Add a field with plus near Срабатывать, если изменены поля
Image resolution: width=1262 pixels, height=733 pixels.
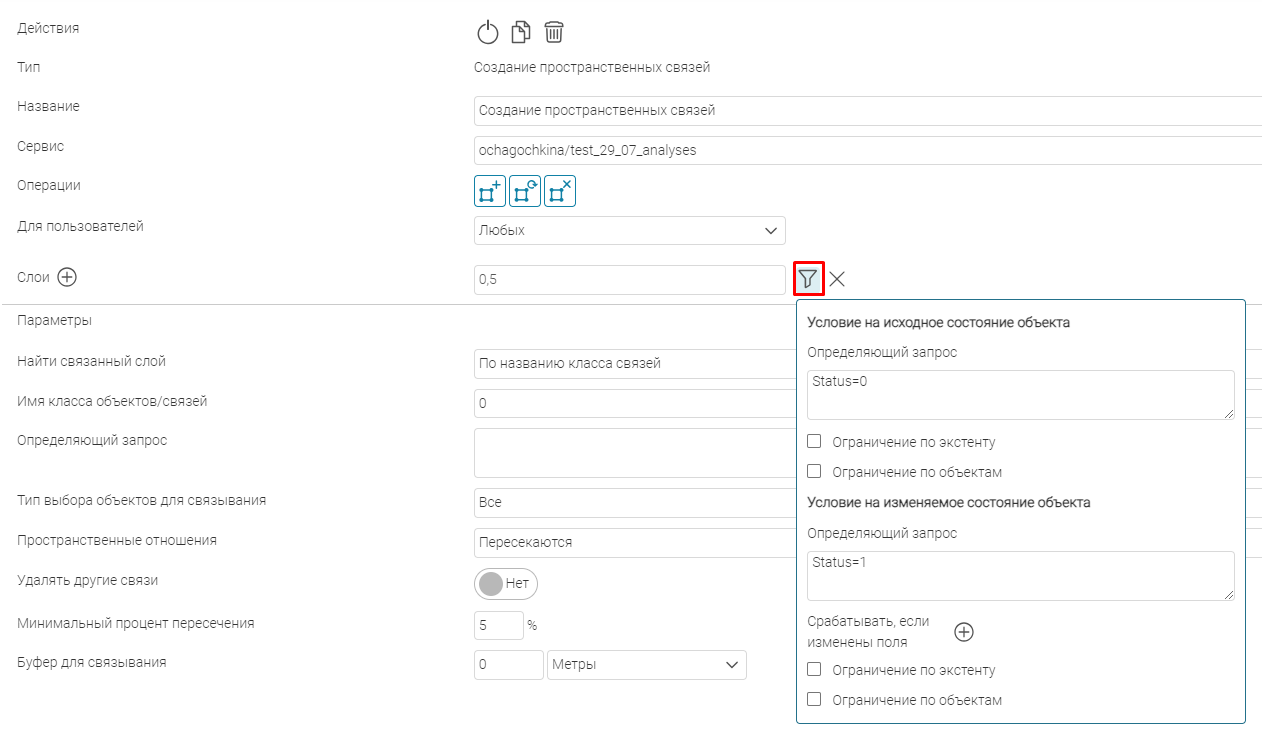point(964,632)
